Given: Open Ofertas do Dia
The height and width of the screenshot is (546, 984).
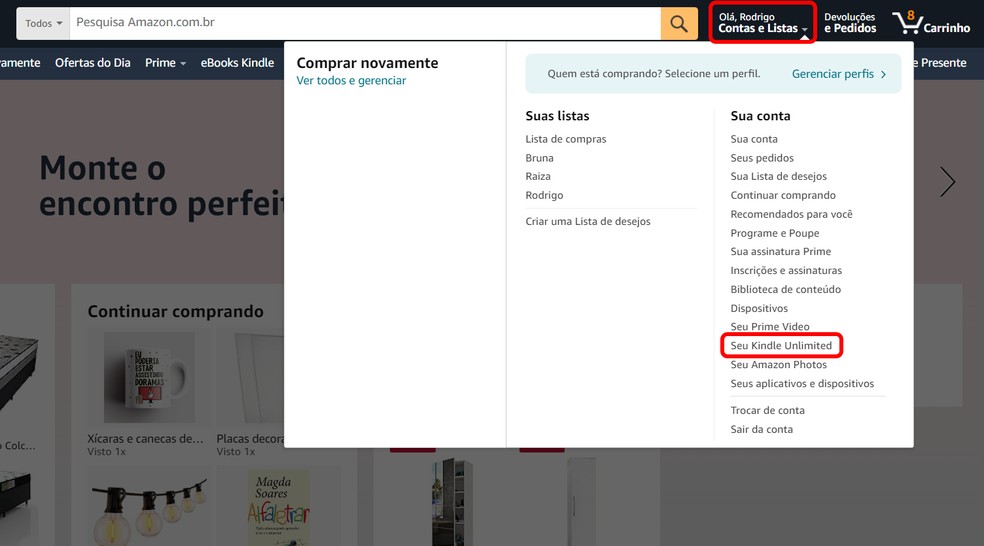Looking at the screenshot, I should pos(93,63).
